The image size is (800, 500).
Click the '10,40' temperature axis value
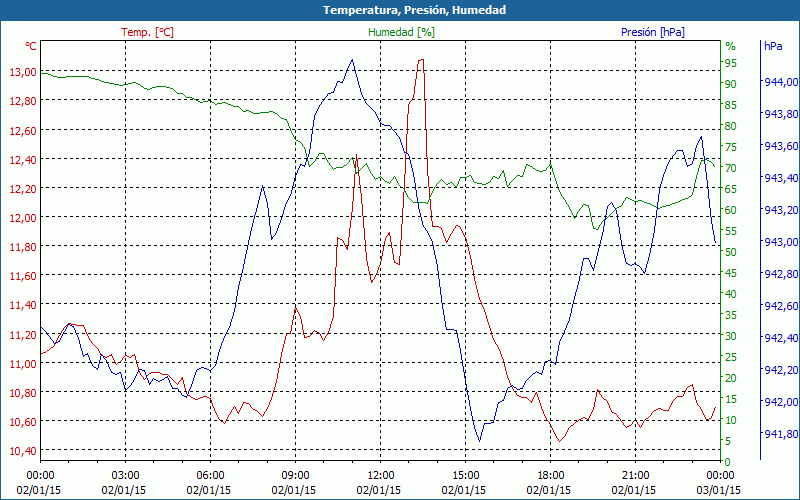(x=23, y=451)
